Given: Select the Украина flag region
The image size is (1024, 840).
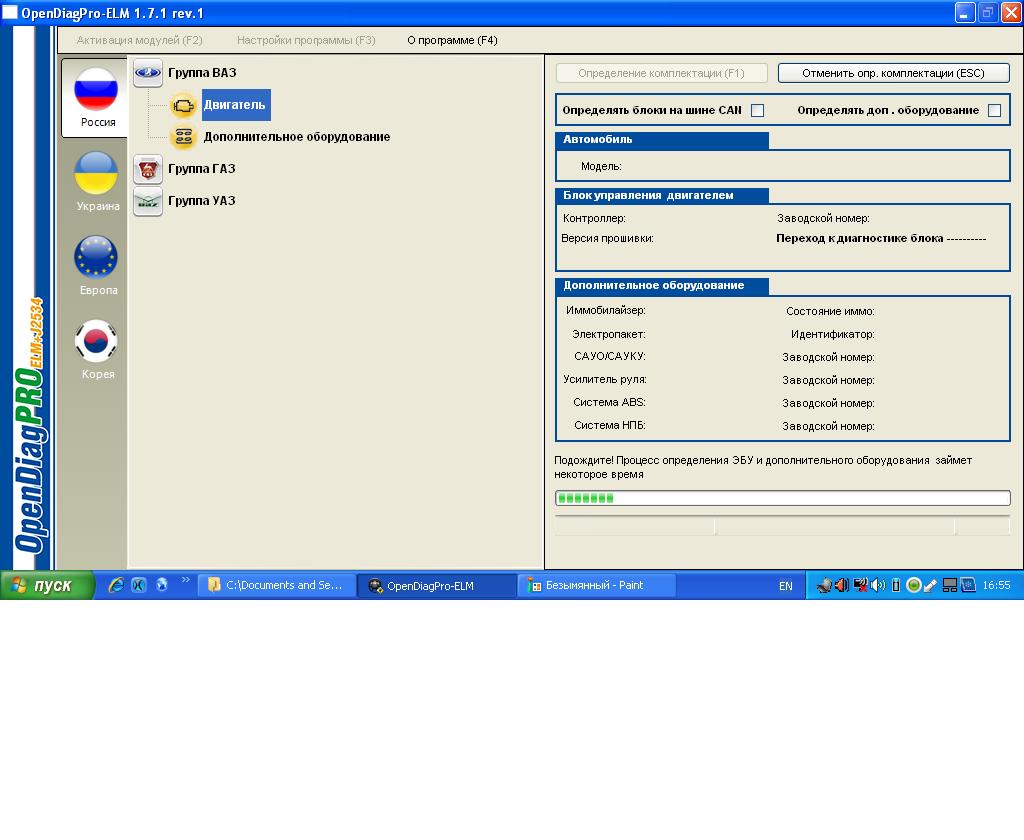Looking at the screenshot, I should click(x=97, y=182).
